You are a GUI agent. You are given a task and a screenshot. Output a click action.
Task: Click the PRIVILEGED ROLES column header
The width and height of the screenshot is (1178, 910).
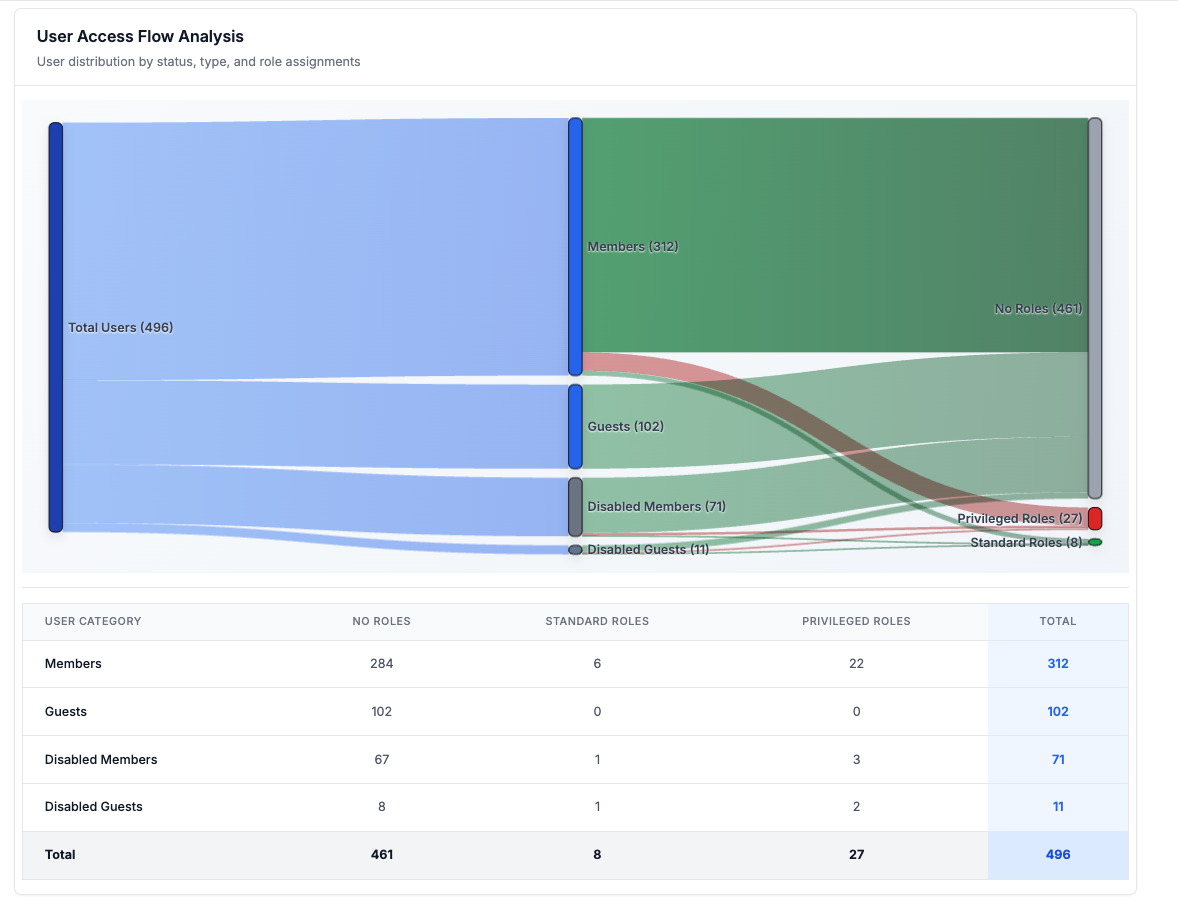[x=856, y=621]
